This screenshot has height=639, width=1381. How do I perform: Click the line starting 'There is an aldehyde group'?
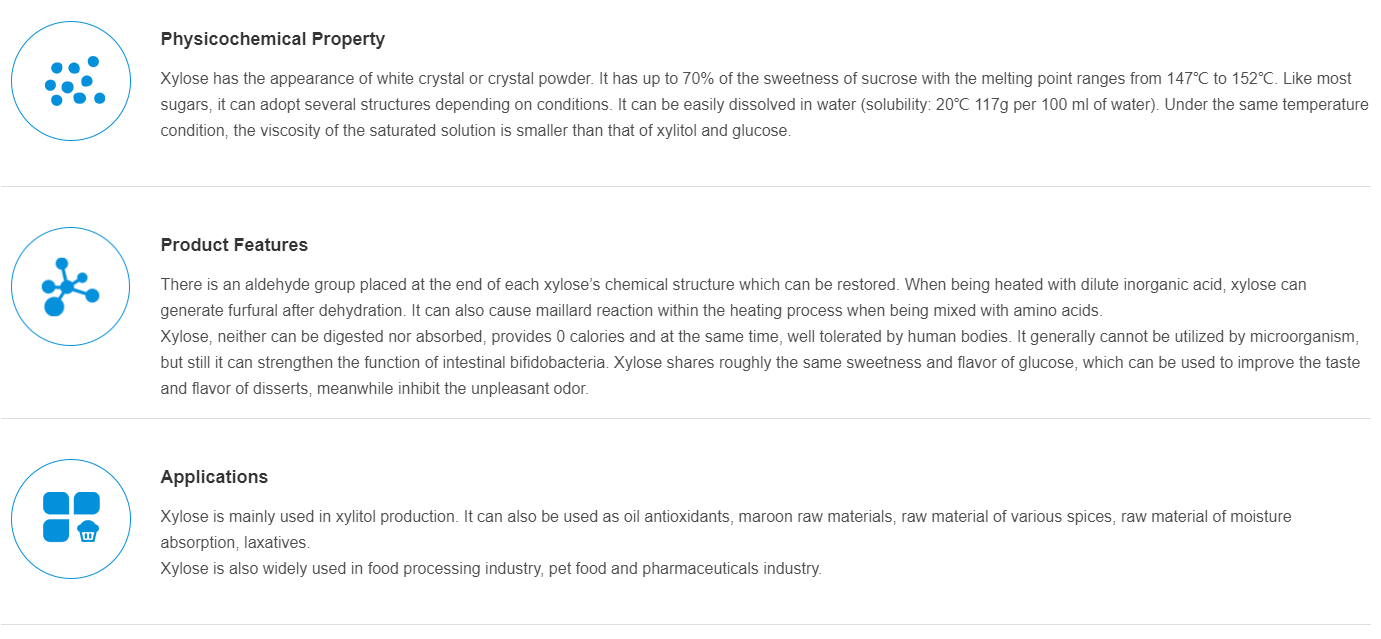click(x=733, y=284)
